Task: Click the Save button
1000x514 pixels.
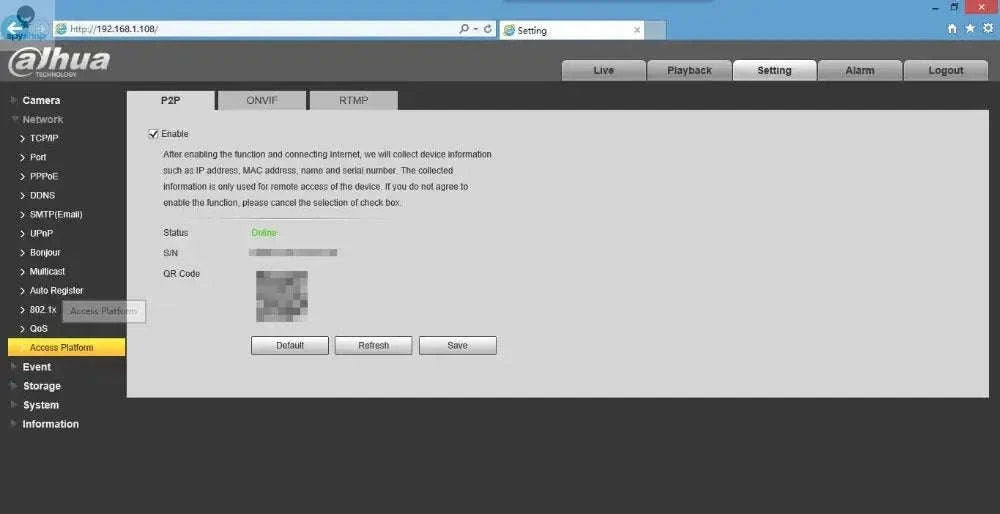Action: [457, 345]
